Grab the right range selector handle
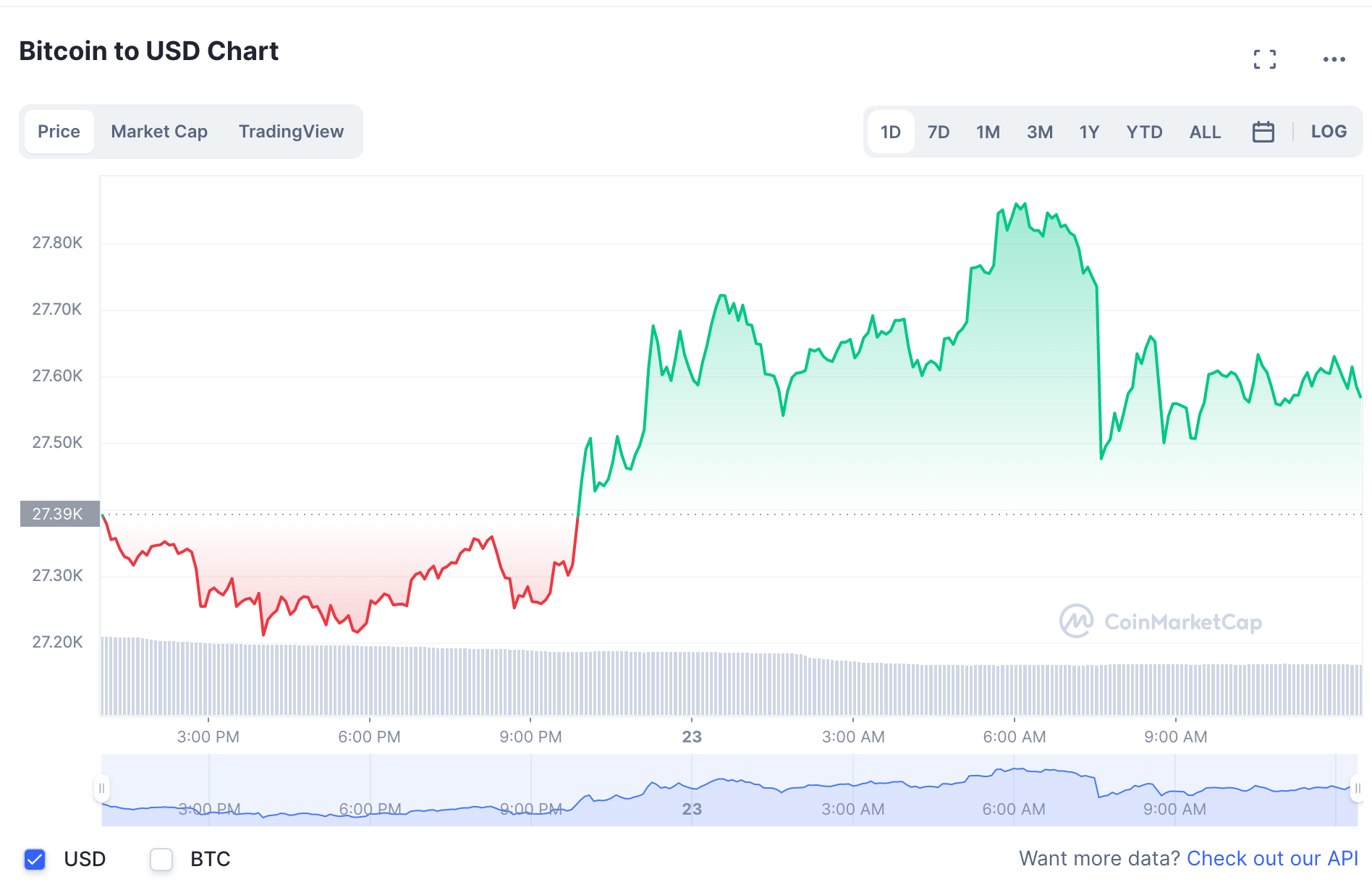 tap(1358, 789)
